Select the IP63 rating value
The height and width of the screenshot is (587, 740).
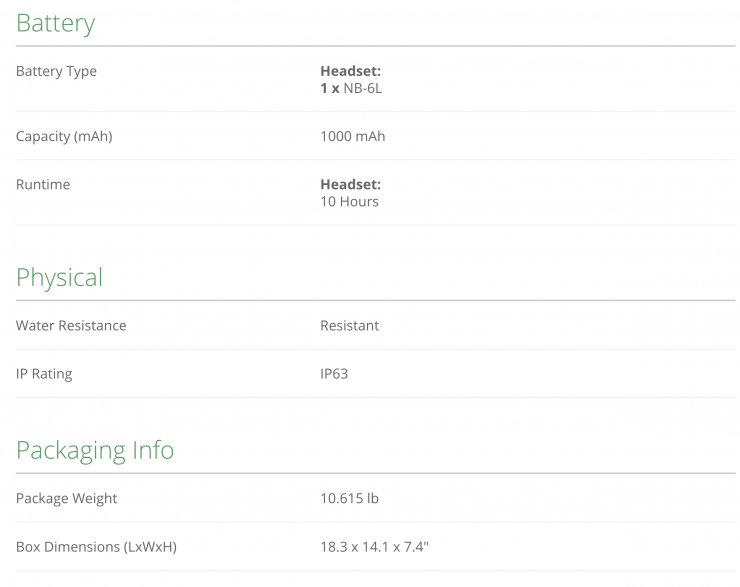[334, 374]
